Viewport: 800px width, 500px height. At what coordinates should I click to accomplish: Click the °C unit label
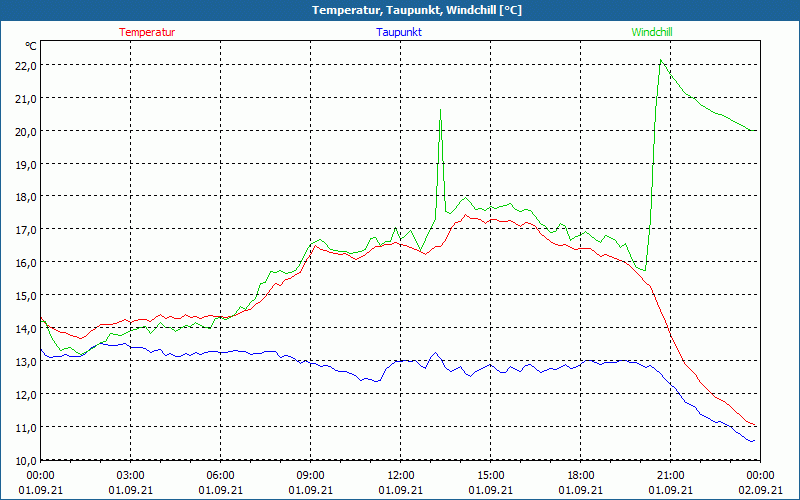(31, 46)
